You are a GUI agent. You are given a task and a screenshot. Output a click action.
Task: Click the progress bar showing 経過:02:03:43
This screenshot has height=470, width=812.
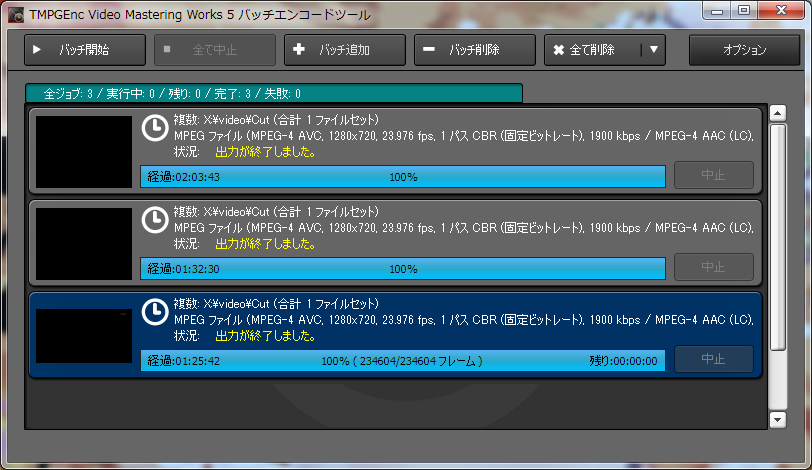click(403, 177)
